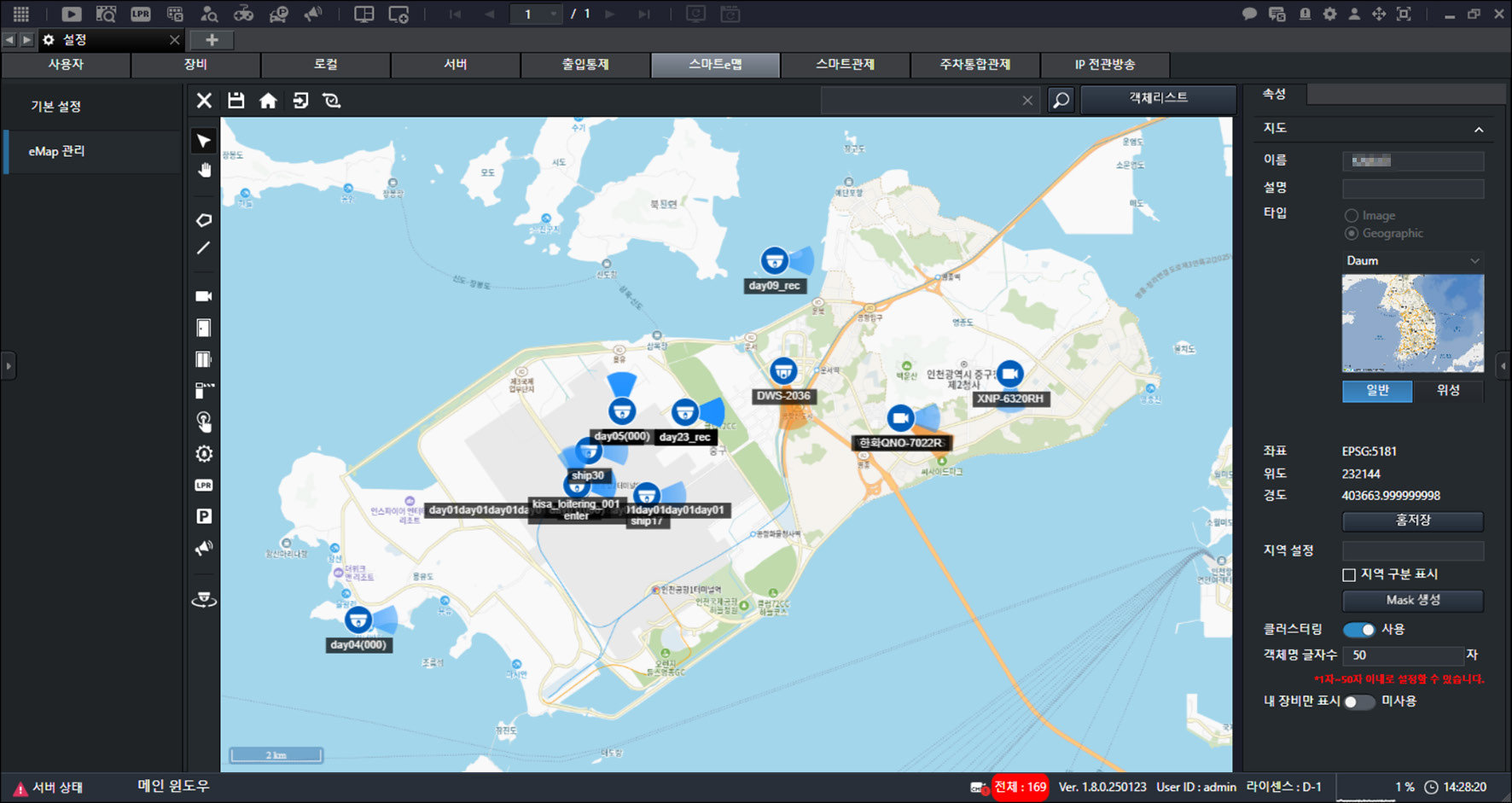Screen dimensions: 1512x803
Task: Add a new tab with plus button
Action: 212,40
